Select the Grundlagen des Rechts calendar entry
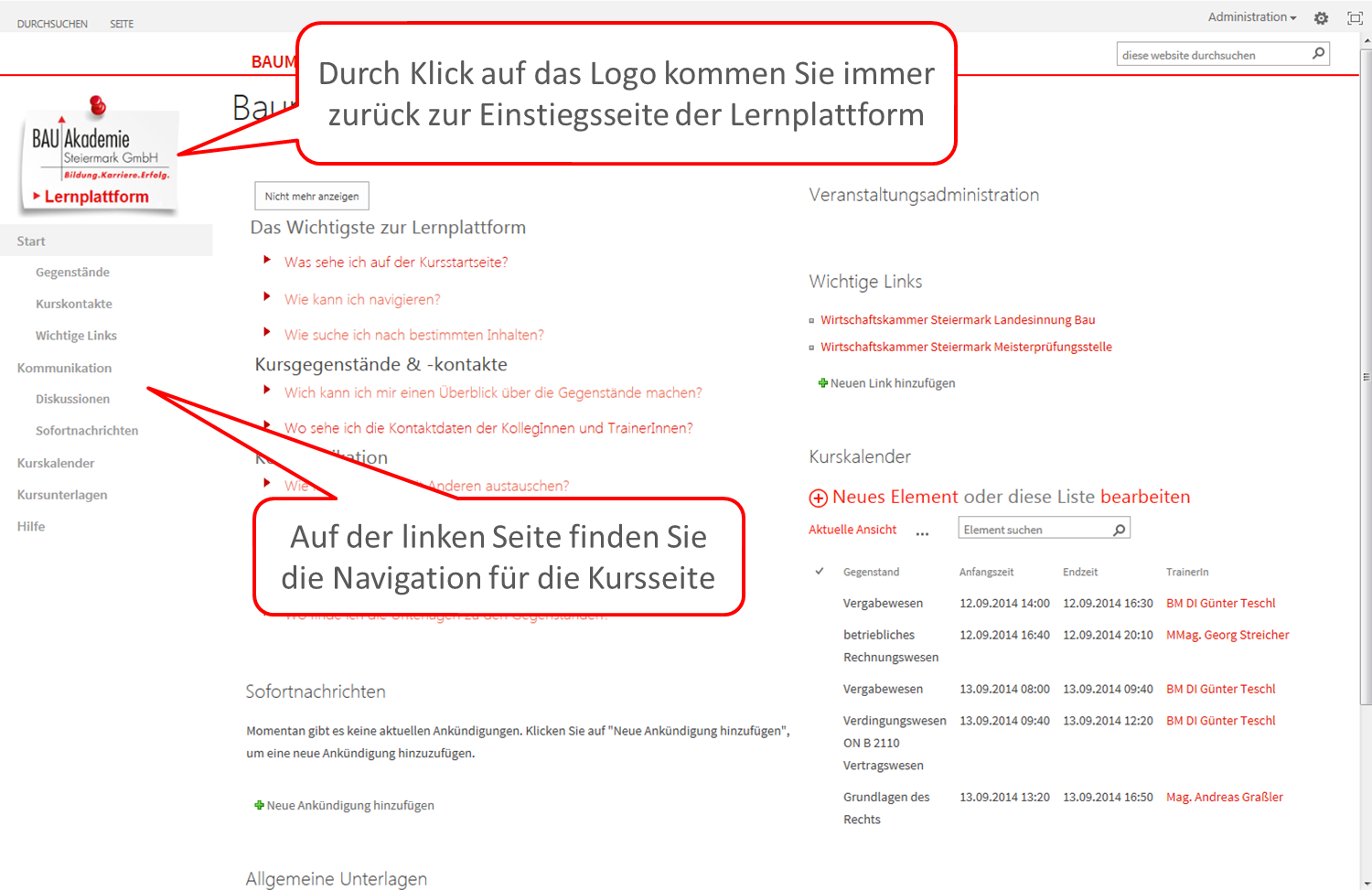This screenshot has height=890, width=1372. 886,809
